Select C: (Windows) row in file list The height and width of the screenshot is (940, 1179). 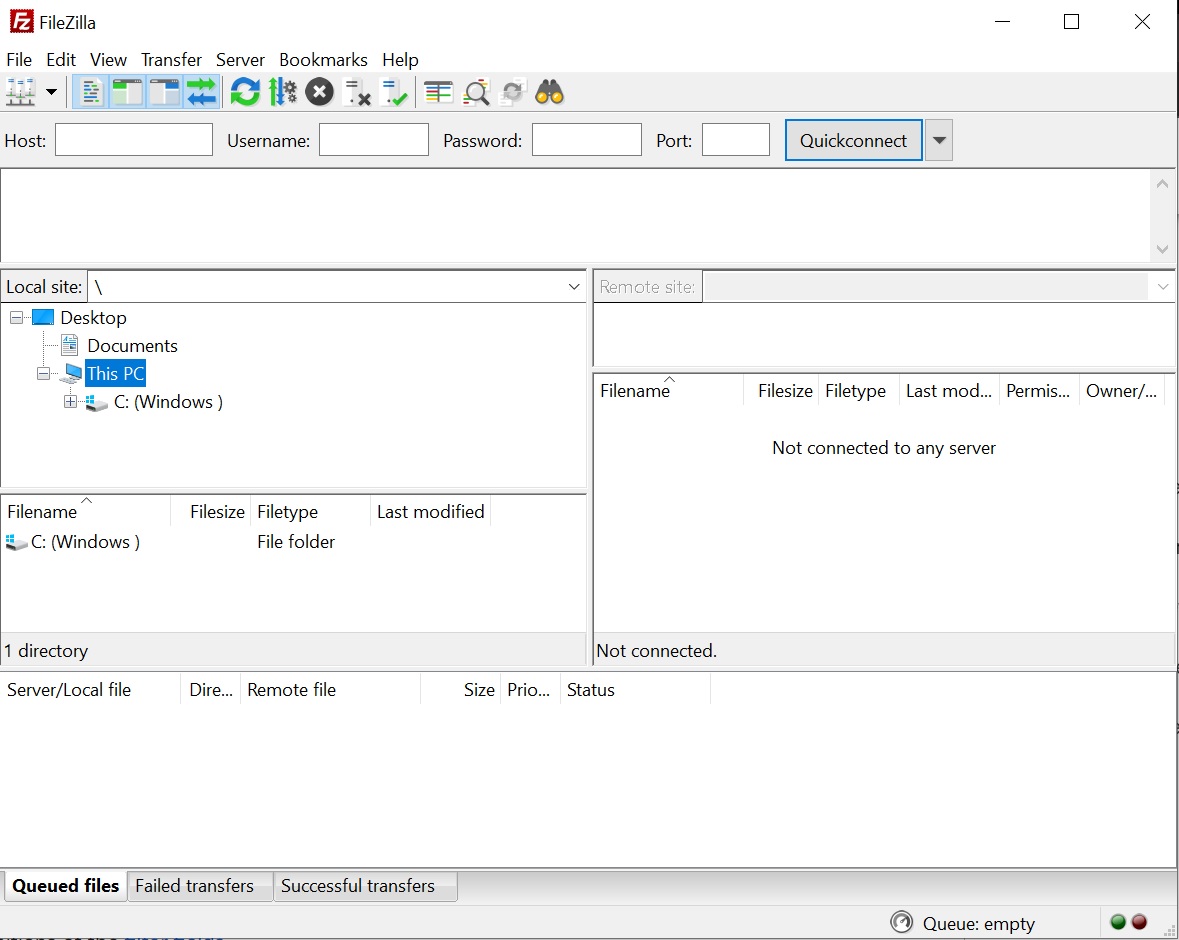point(293,541)
